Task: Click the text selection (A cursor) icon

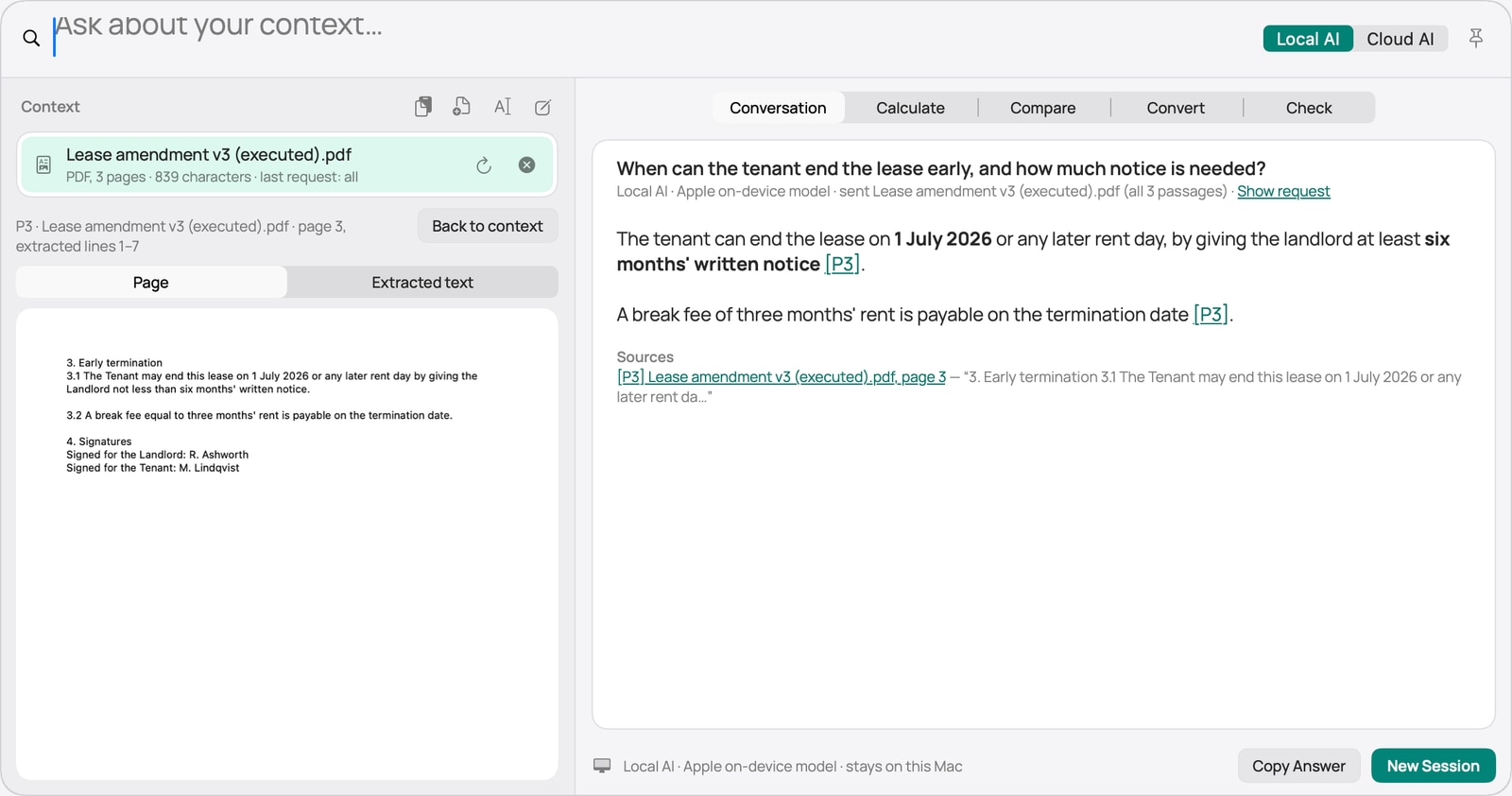Action: pos(503,107)
